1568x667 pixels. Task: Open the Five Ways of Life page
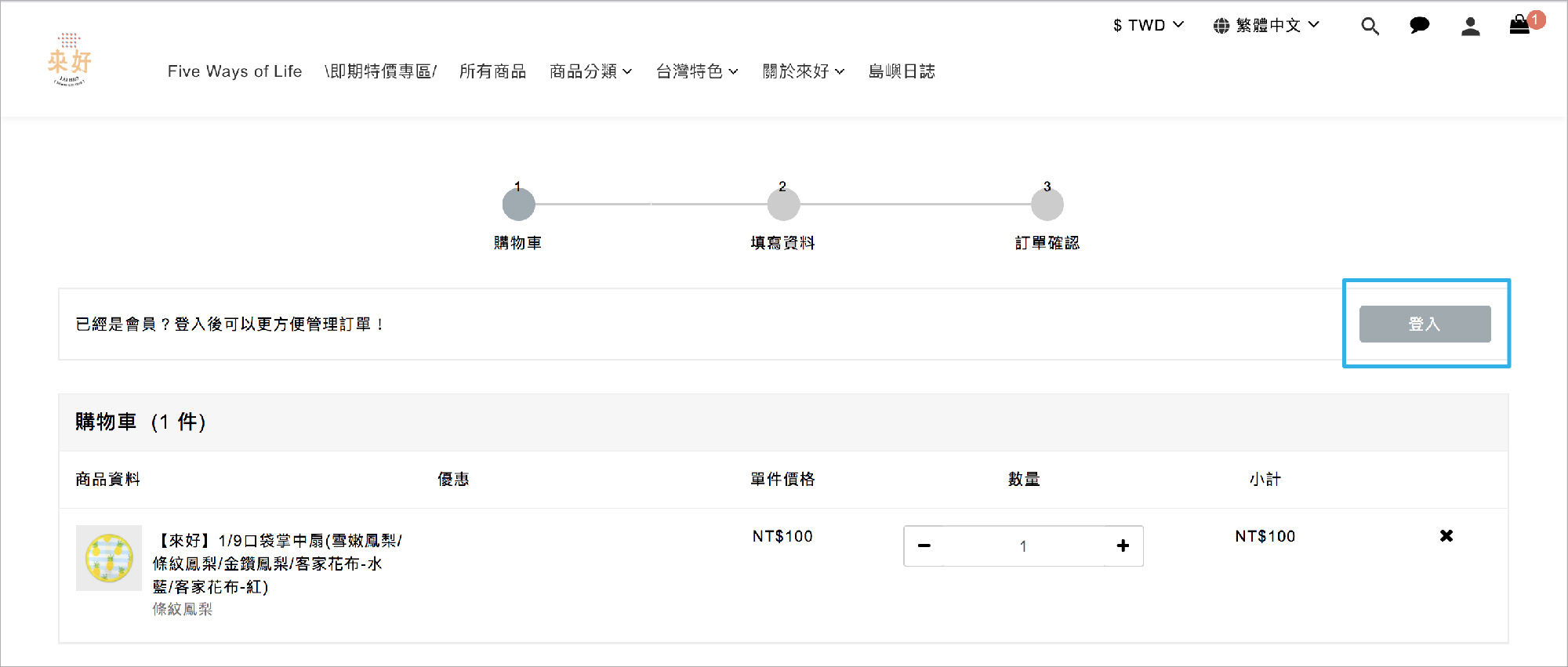tap(234, 71)
